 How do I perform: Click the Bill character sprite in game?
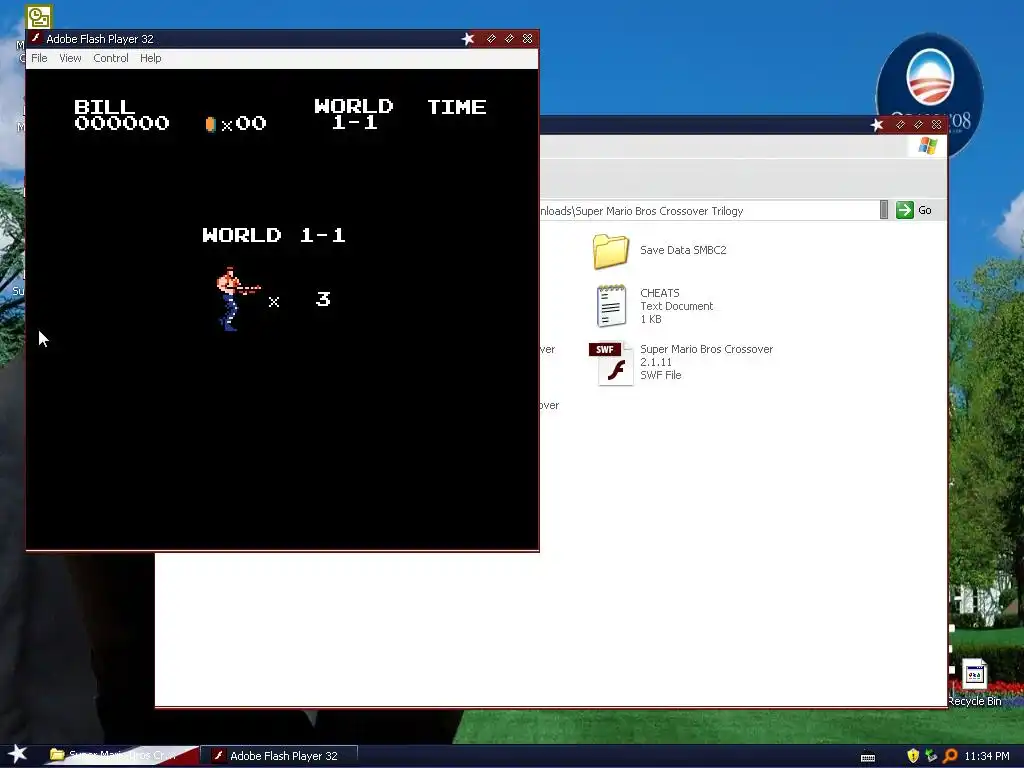238,298
